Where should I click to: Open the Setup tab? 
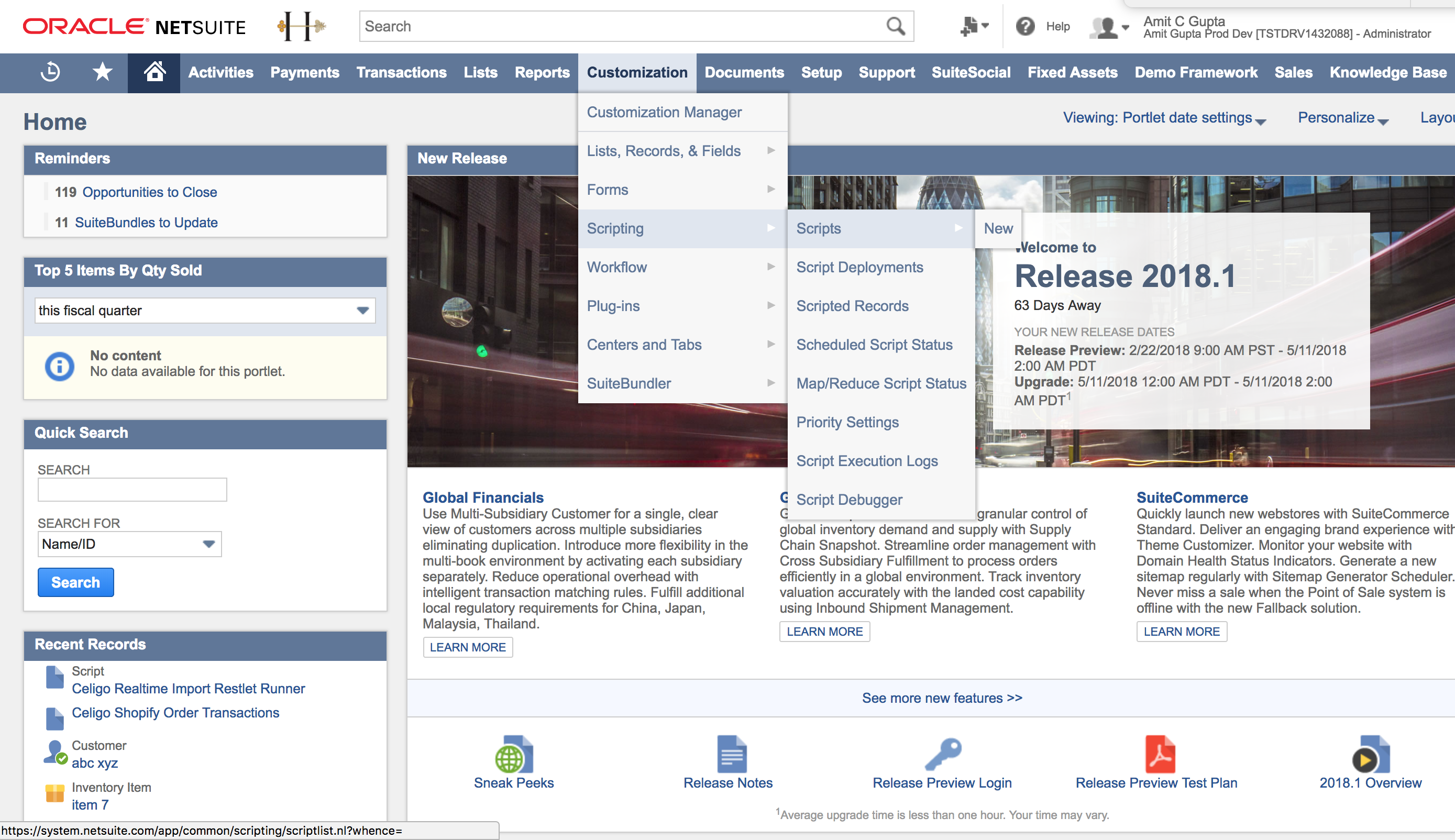(x=821, y=73)
